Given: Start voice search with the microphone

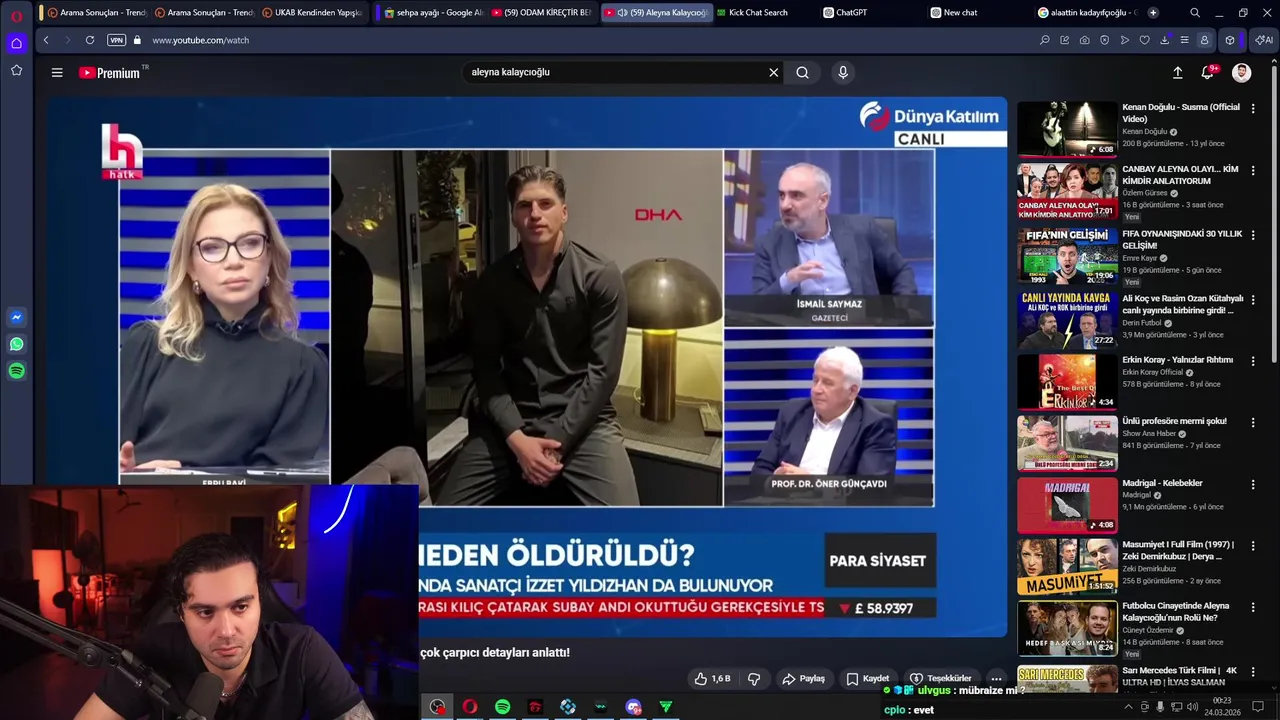Looking at the screenshot, I should (843, 72).
